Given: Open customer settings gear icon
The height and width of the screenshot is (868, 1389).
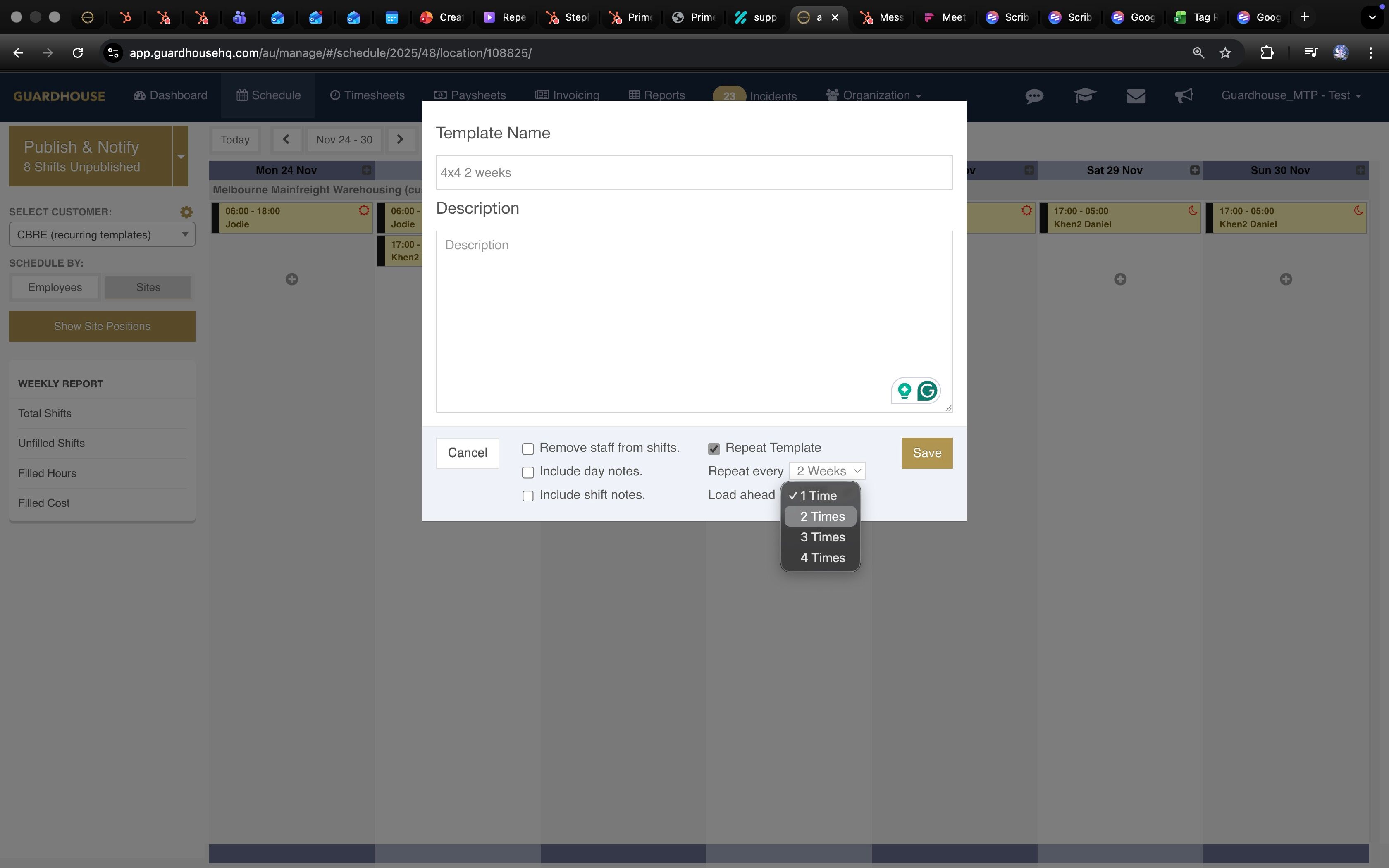Looking at the screenshot, I should pos(186,212).
